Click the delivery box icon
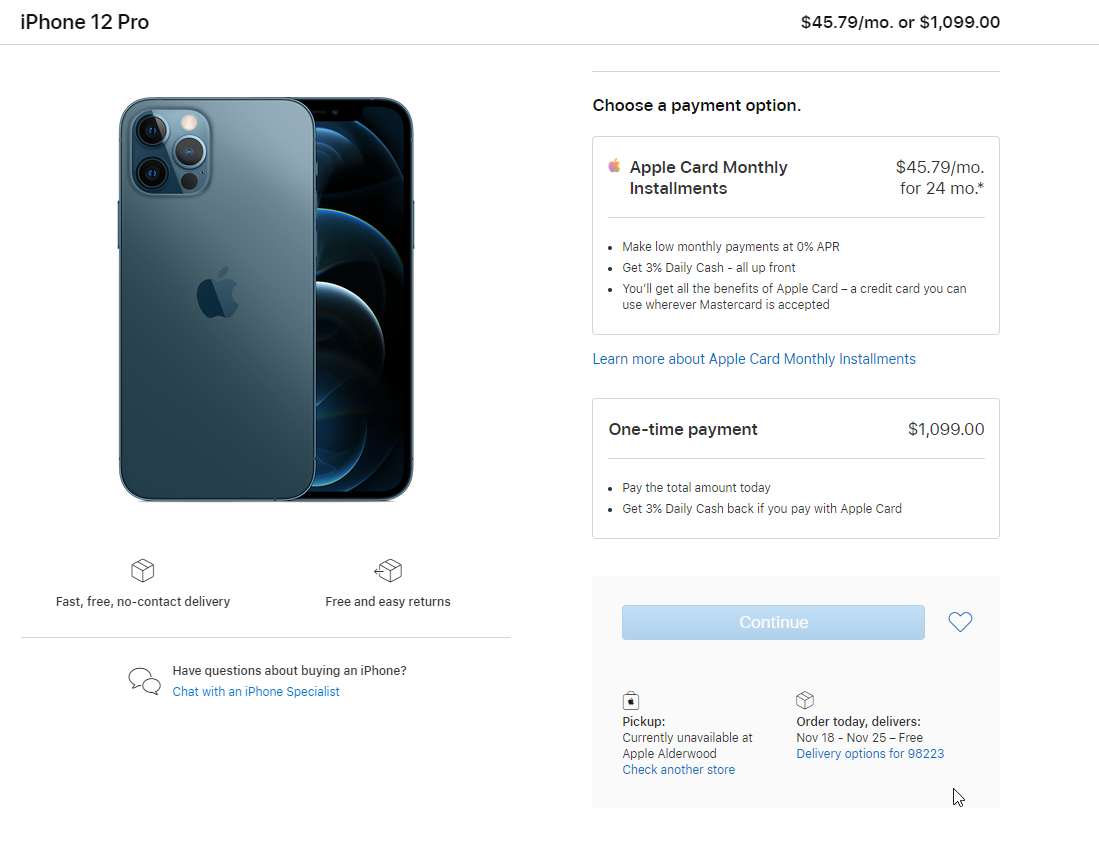Viewport: 1099px width, 859px height. [x=143, y=571]
